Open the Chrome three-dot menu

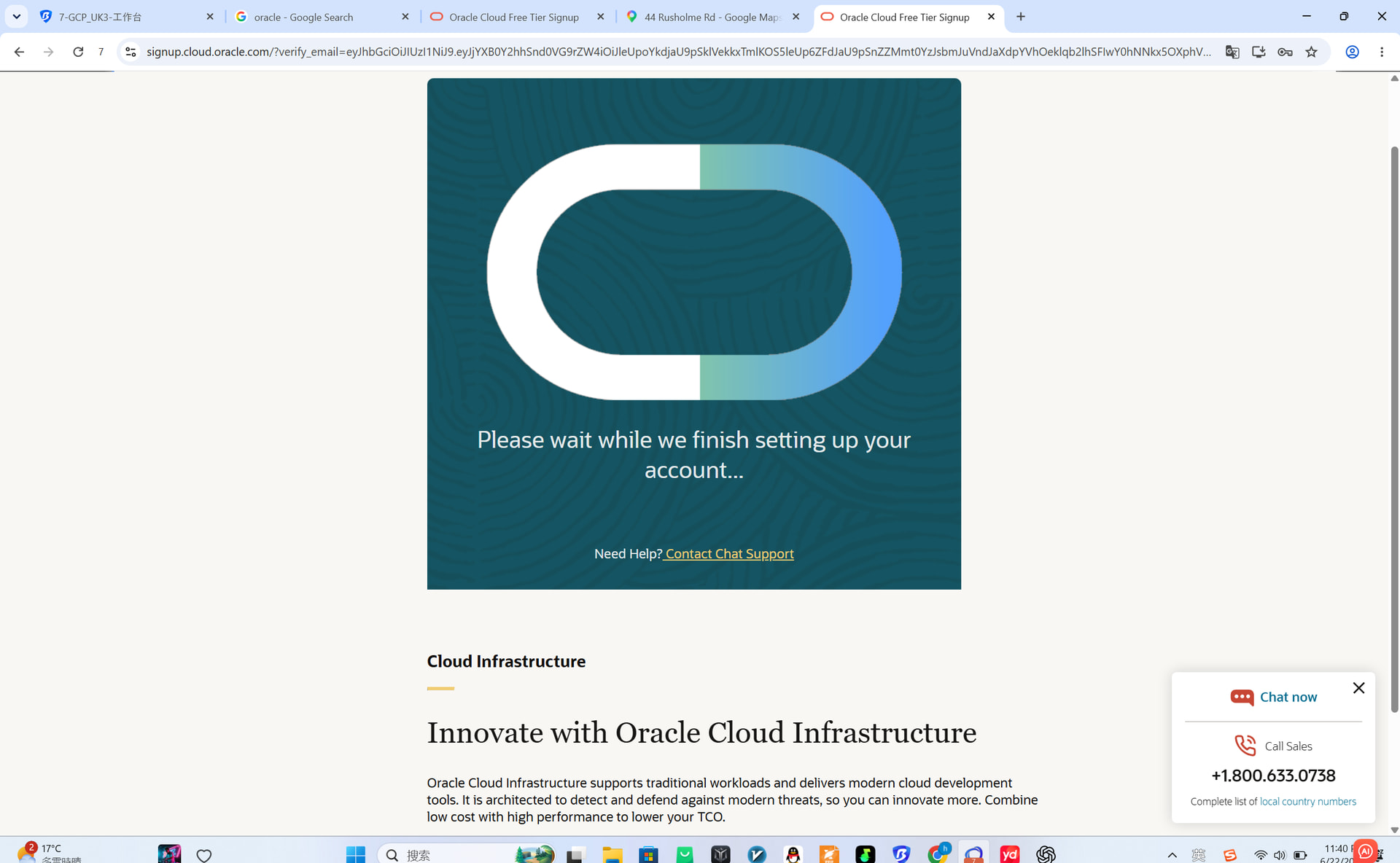(x=1382, y=52)
